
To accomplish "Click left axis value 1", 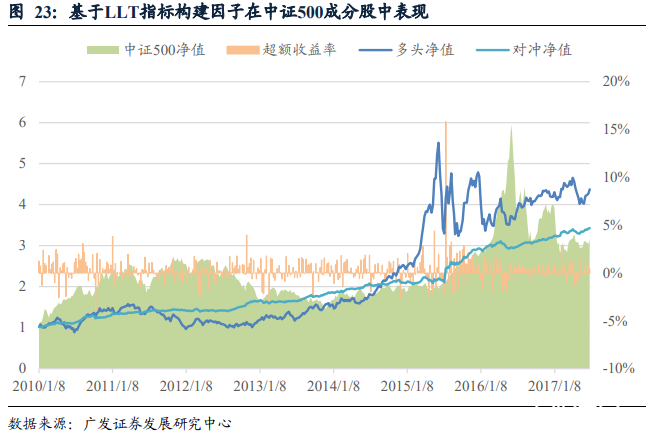I will [x=22, y=327].
